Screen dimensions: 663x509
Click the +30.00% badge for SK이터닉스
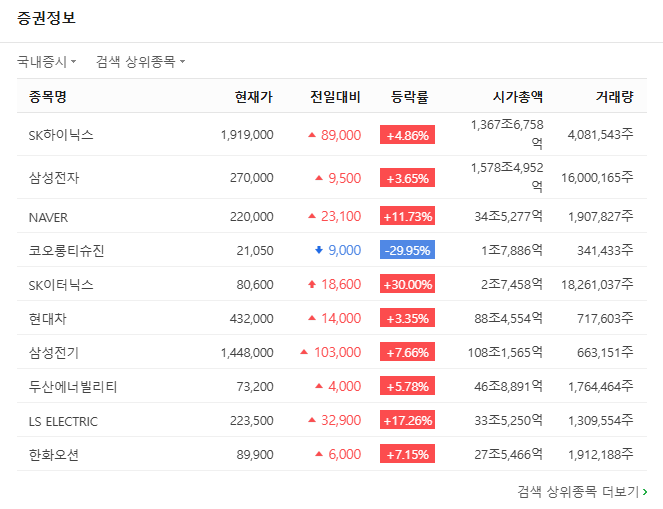coord(407,284)
